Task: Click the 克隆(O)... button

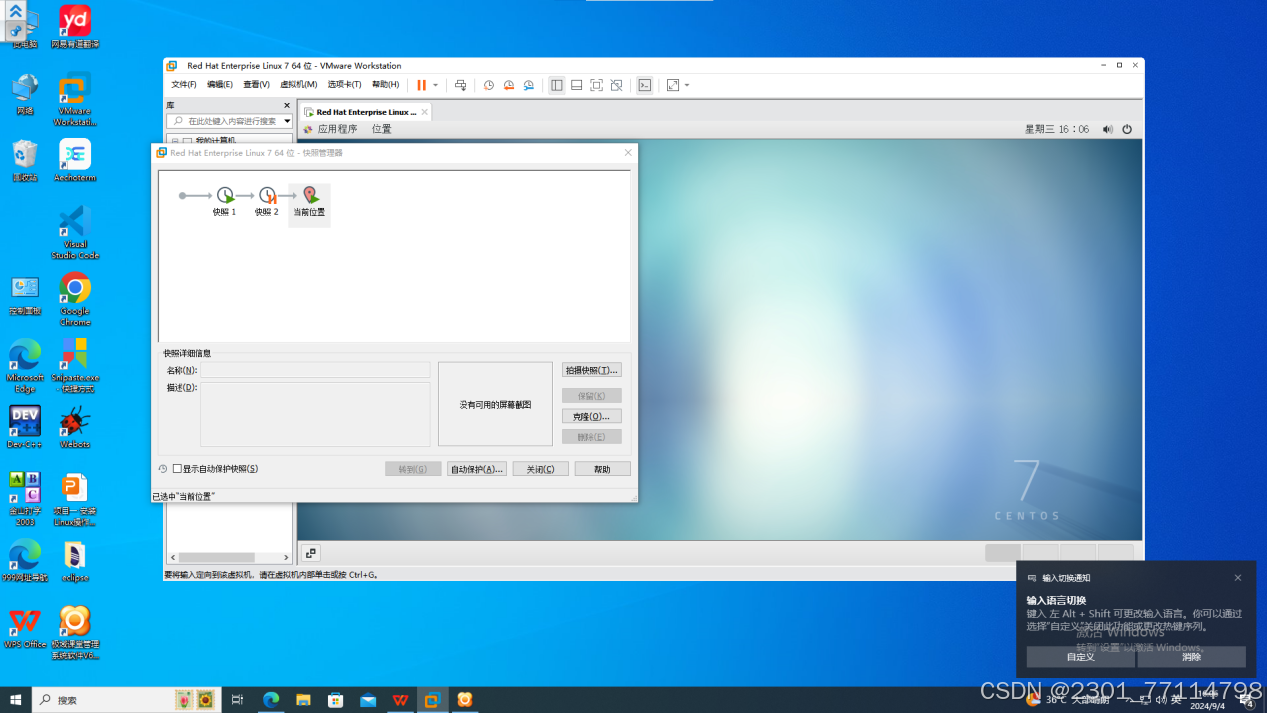Action: [x=592, y=416]
